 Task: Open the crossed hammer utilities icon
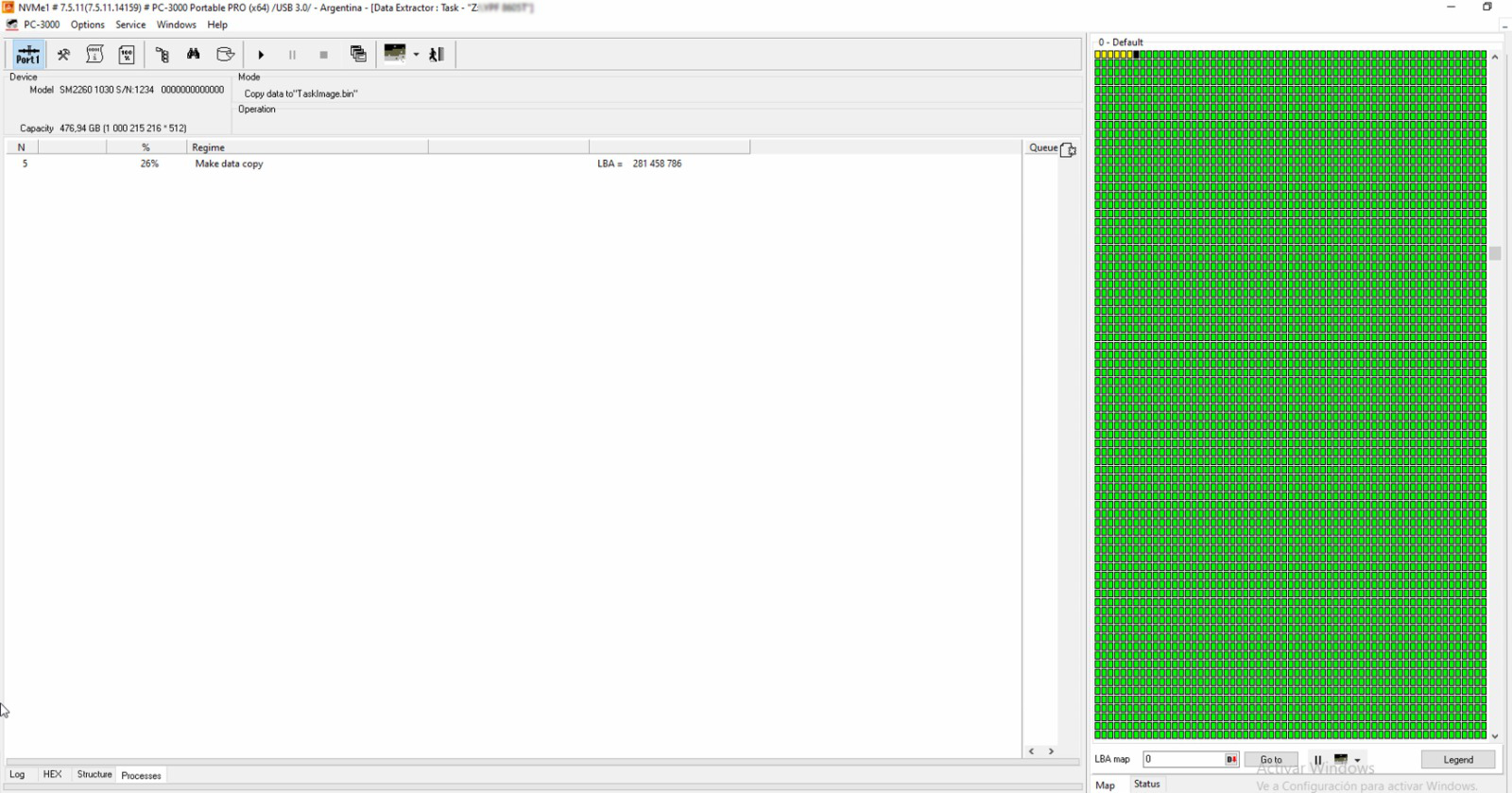tap(63, 55)
